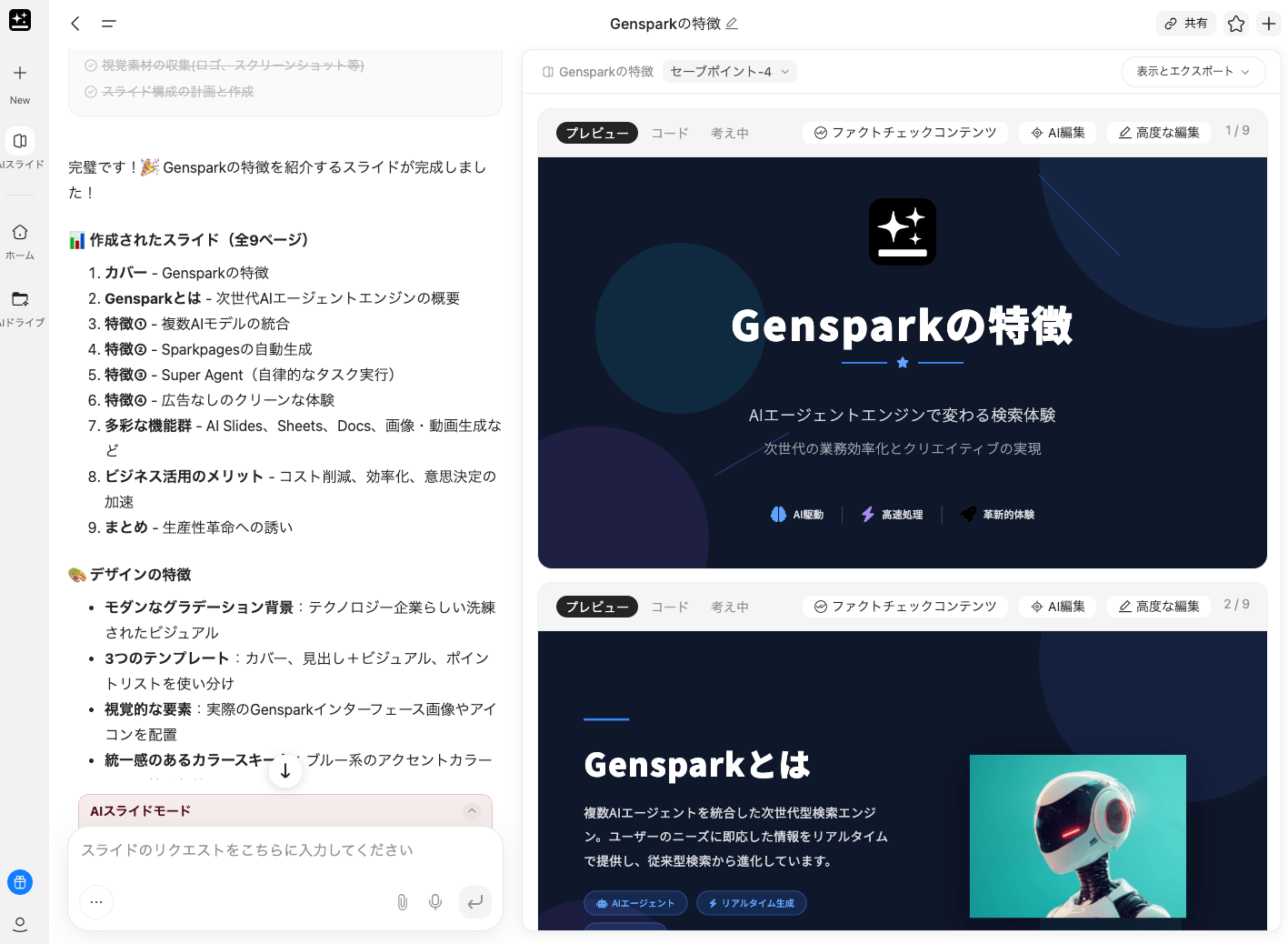Click the back arrow at top
This screenshot has height=944, width=1288.
pyautogui.click(x=75, y=24)
